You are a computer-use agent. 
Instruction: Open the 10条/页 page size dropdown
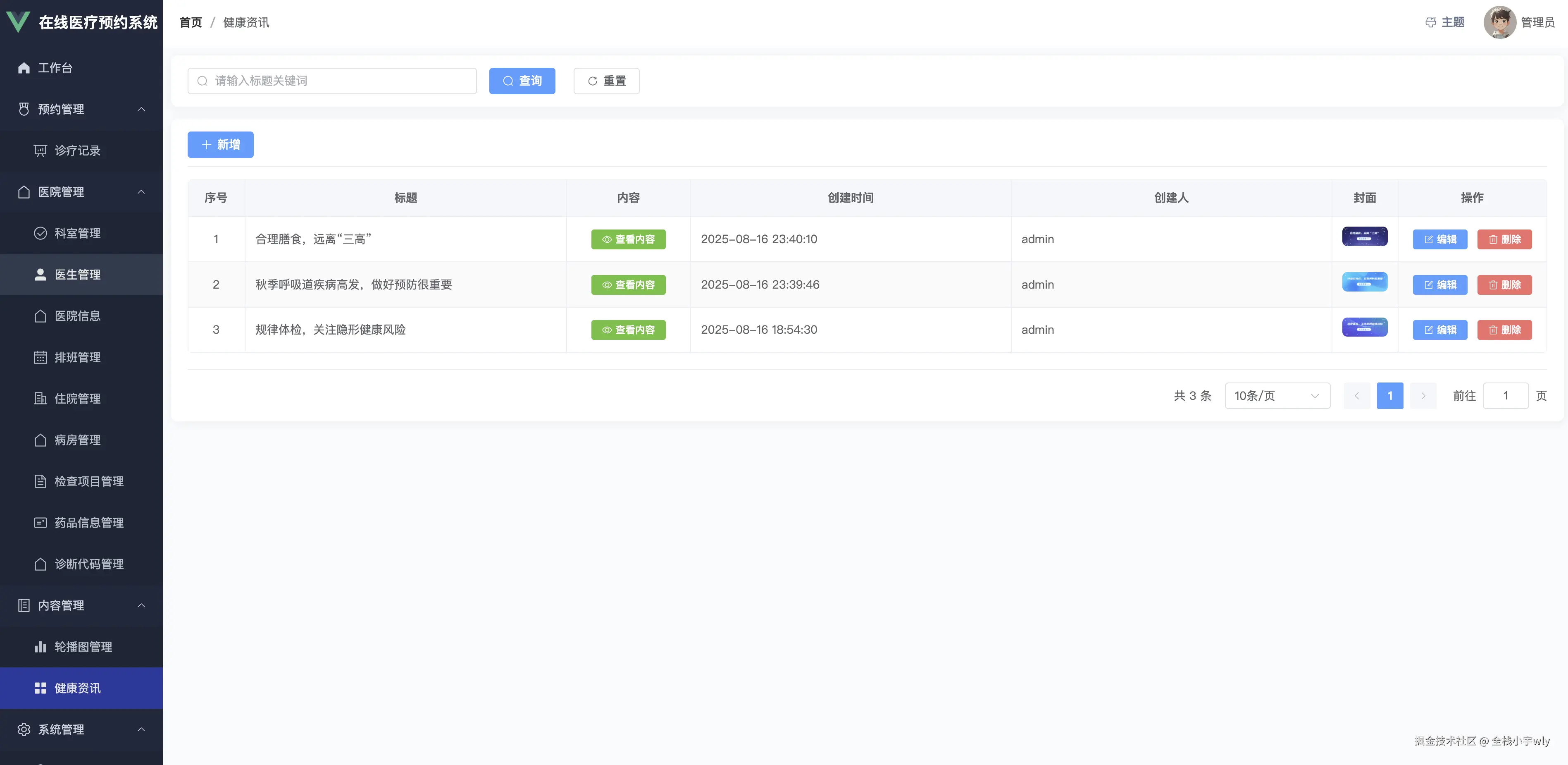pyautogui.click(x=1277, y=396)
